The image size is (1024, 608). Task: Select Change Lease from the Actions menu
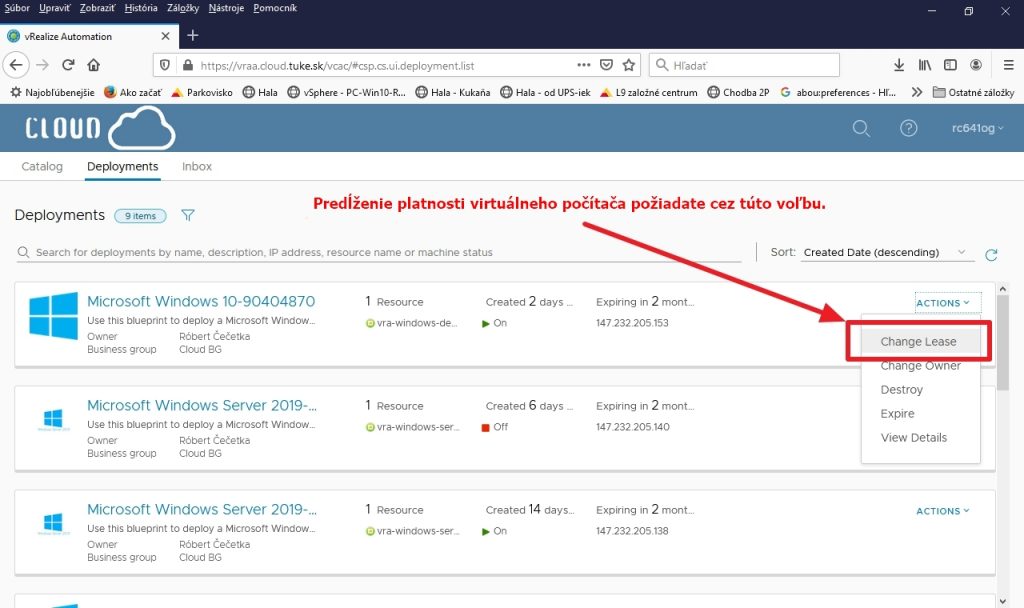point(918,342)
